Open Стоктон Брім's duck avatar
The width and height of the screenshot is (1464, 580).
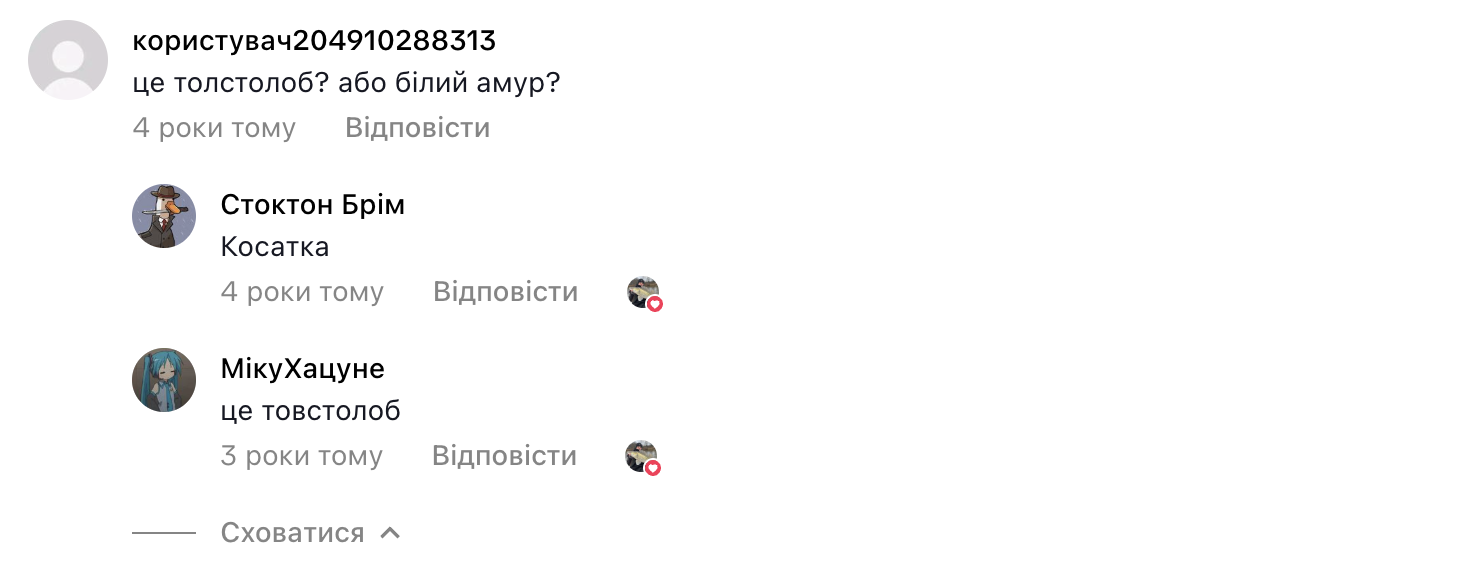click(164, 216)
